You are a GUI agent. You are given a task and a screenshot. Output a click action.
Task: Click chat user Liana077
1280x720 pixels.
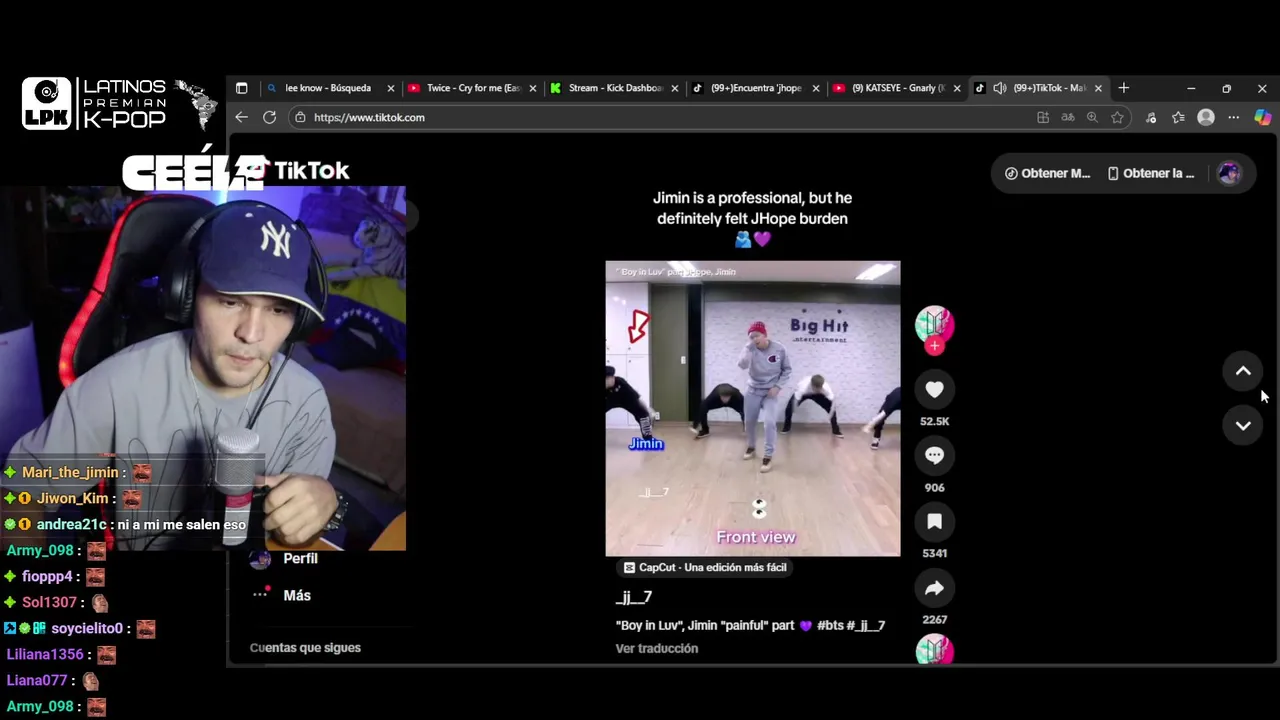pos(37,680)
